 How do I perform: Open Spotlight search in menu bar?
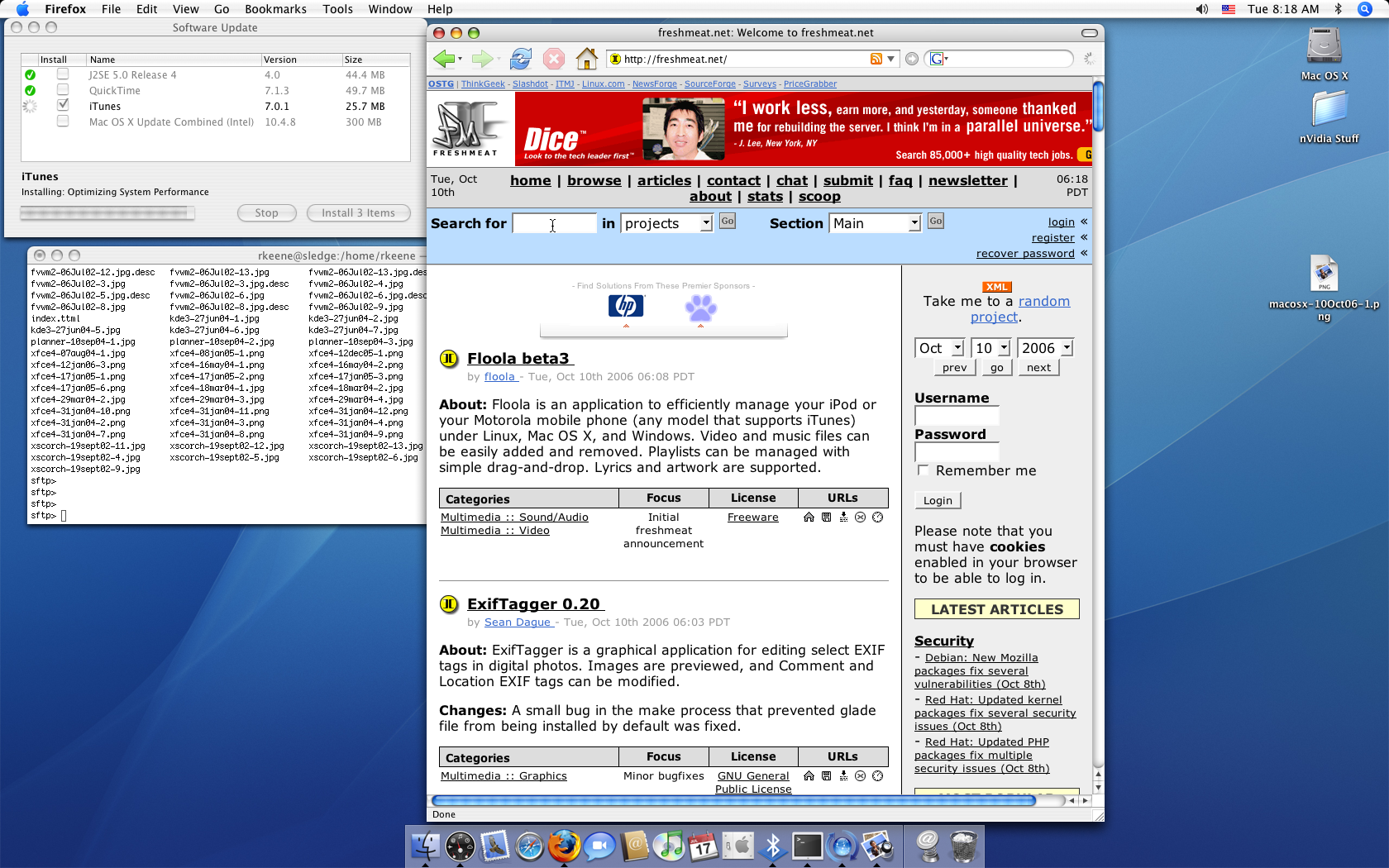(x=1365, y=9)
